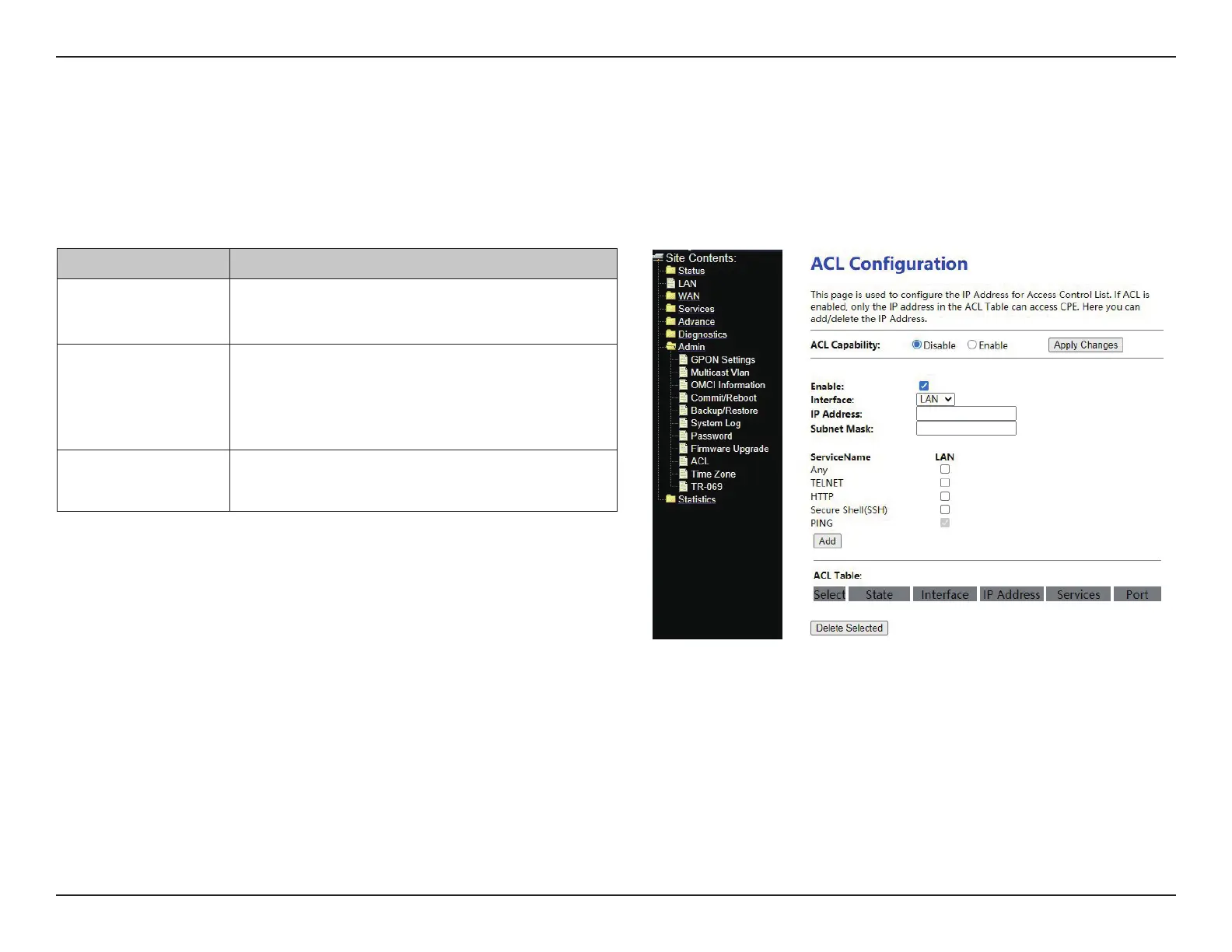Collapse the Admin menu link
The image size is (1232, 952).
(x=691, y=347)
